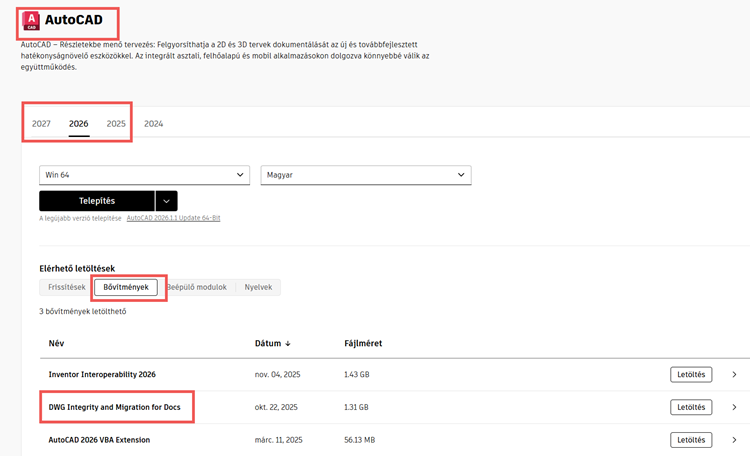Click AutoCAD 2026 VBA Extension name

pyautogui.click(x=99, y=440)
